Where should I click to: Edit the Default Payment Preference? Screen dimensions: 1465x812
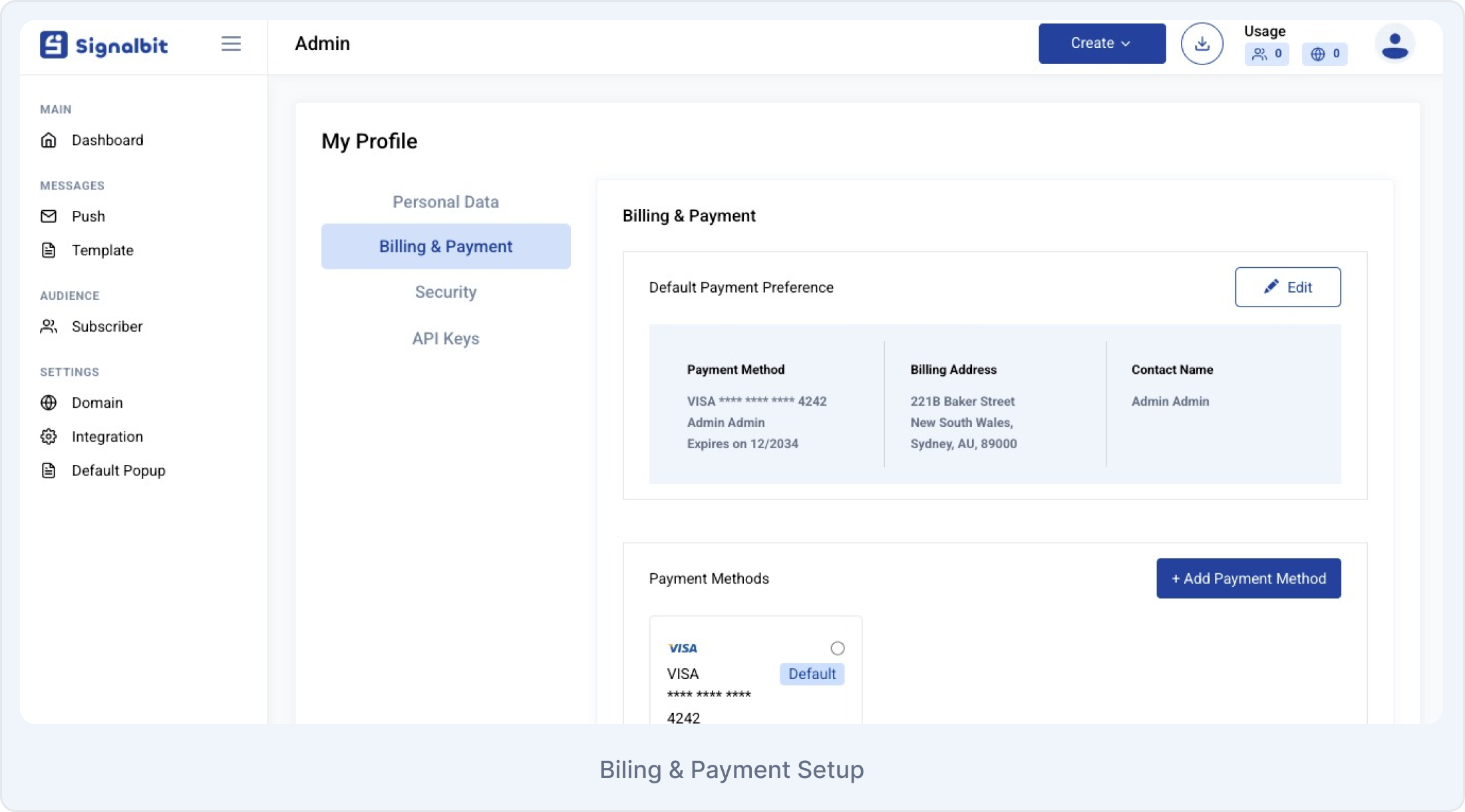click(x=1287, y=287)
